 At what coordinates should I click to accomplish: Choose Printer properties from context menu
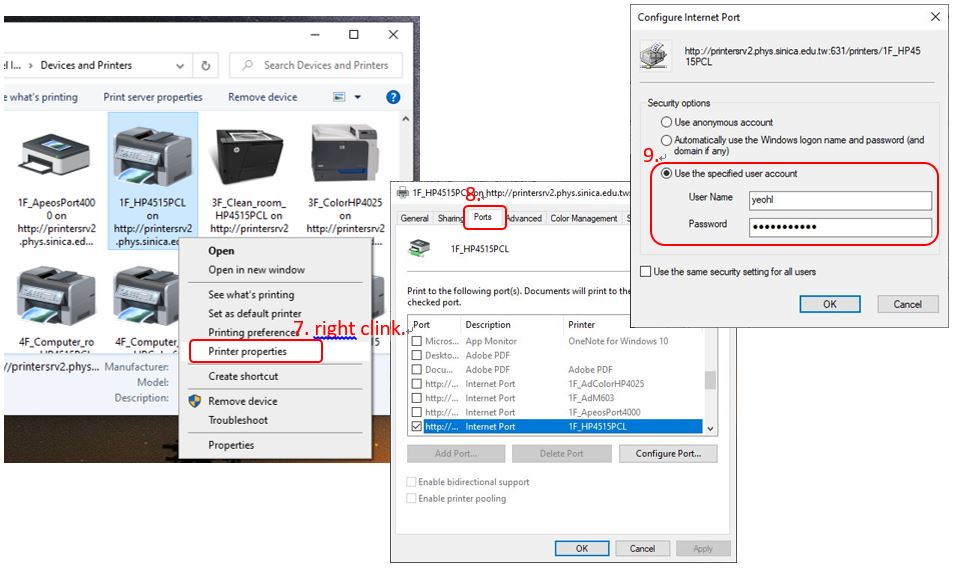coord(247,351)
